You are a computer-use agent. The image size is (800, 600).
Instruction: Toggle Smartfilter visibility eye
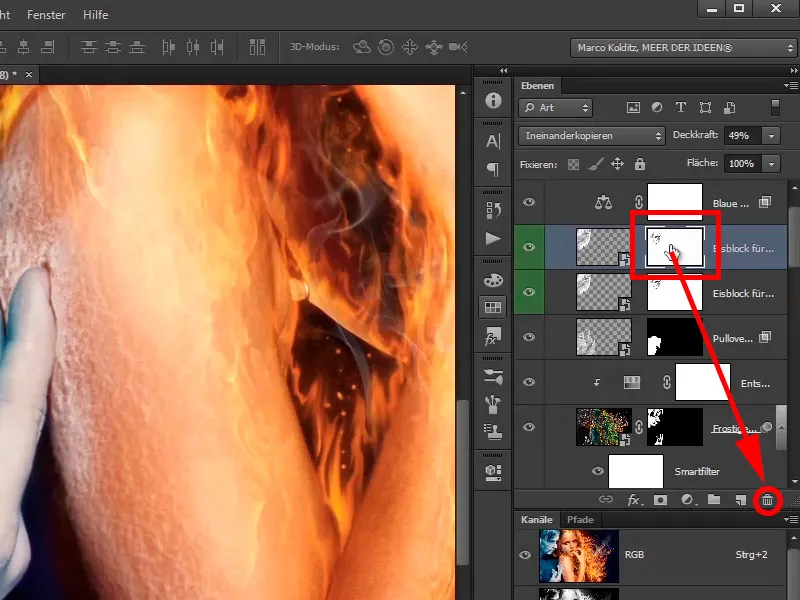coord(597,471)
